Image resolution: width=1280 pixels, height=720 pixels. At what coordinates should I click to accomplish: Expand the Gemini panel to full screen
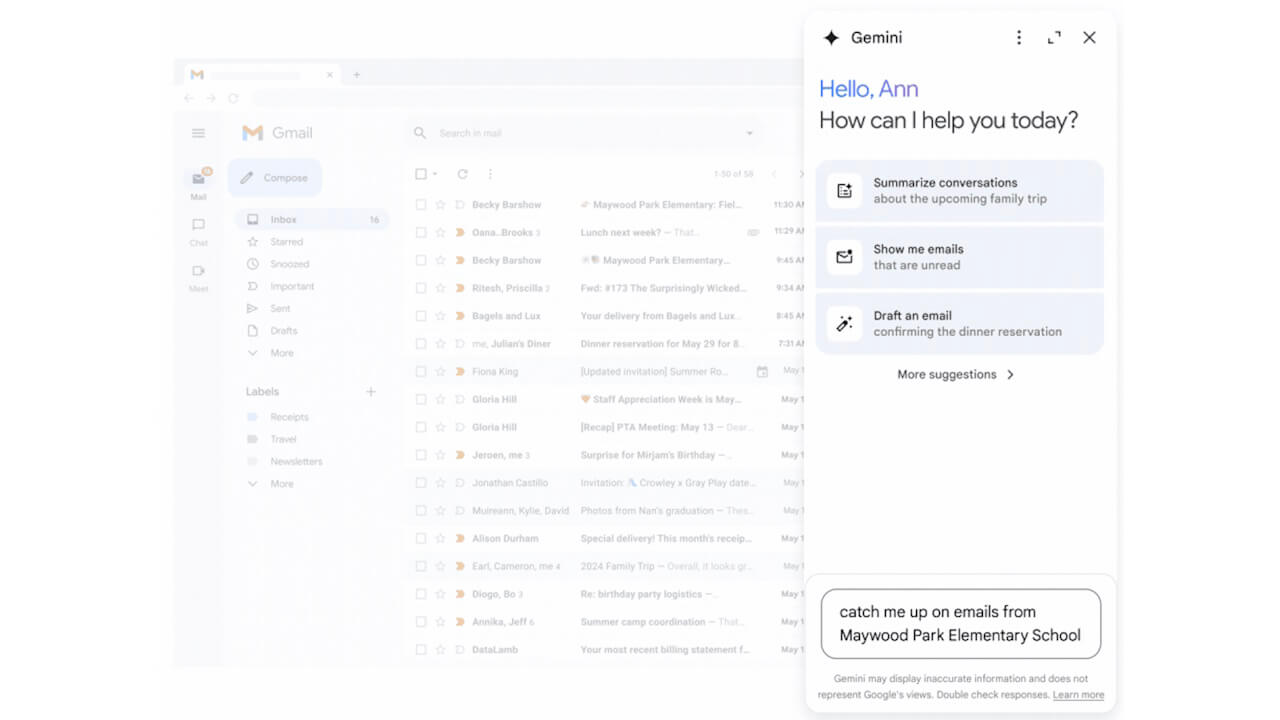click(x=1054, y=37)
